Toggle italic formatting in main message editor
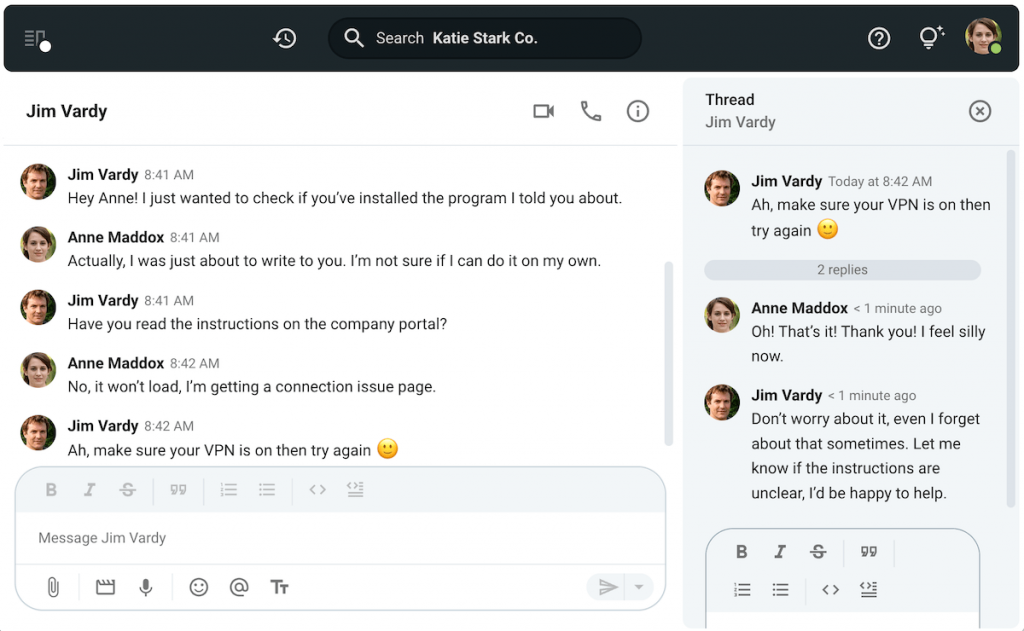The width and height of the screenshot is (1024, 631). (x=89, y=490)
